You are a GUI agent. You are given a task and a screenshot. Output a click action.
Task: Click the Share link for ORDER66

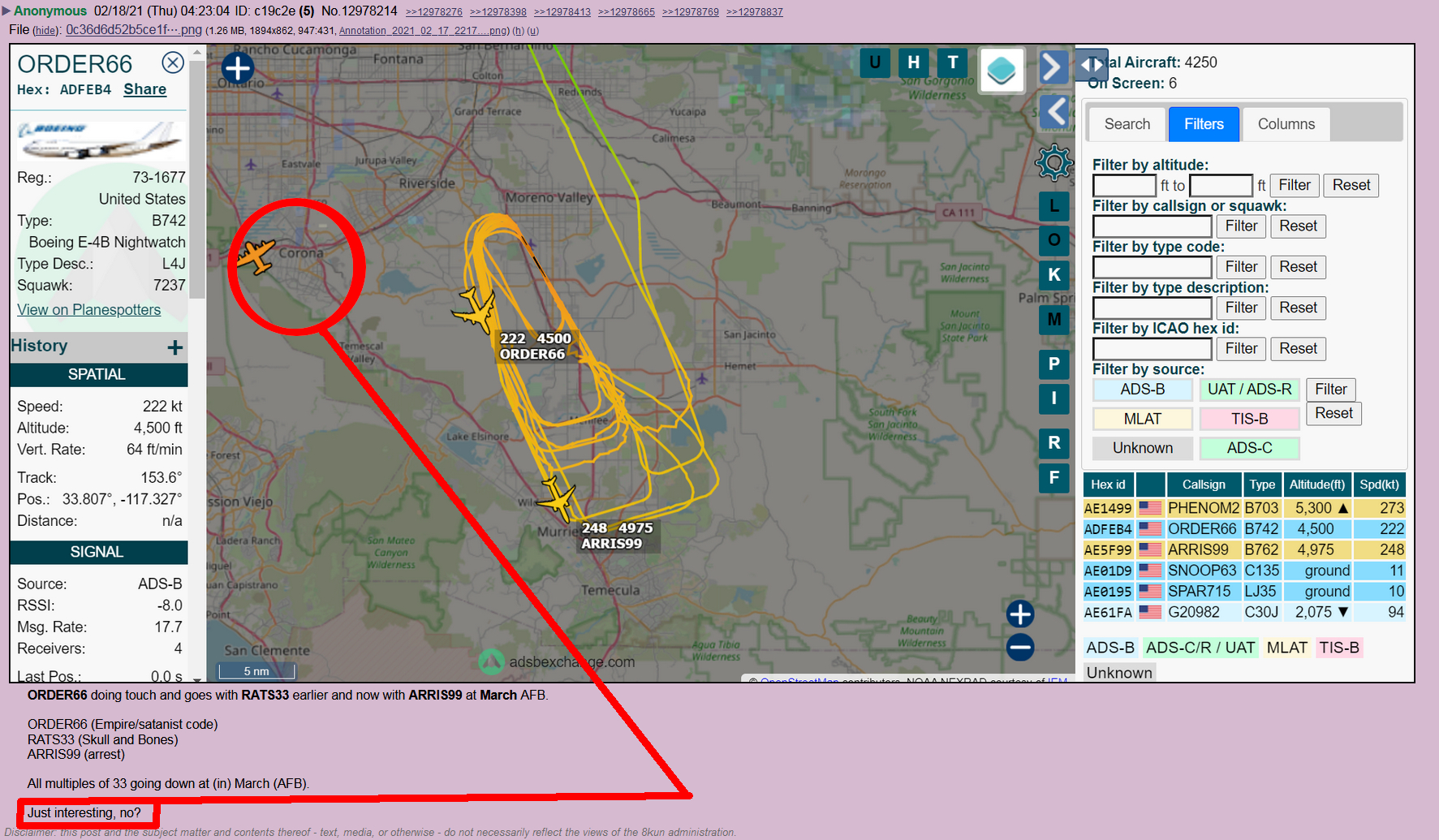coord(145,89)
